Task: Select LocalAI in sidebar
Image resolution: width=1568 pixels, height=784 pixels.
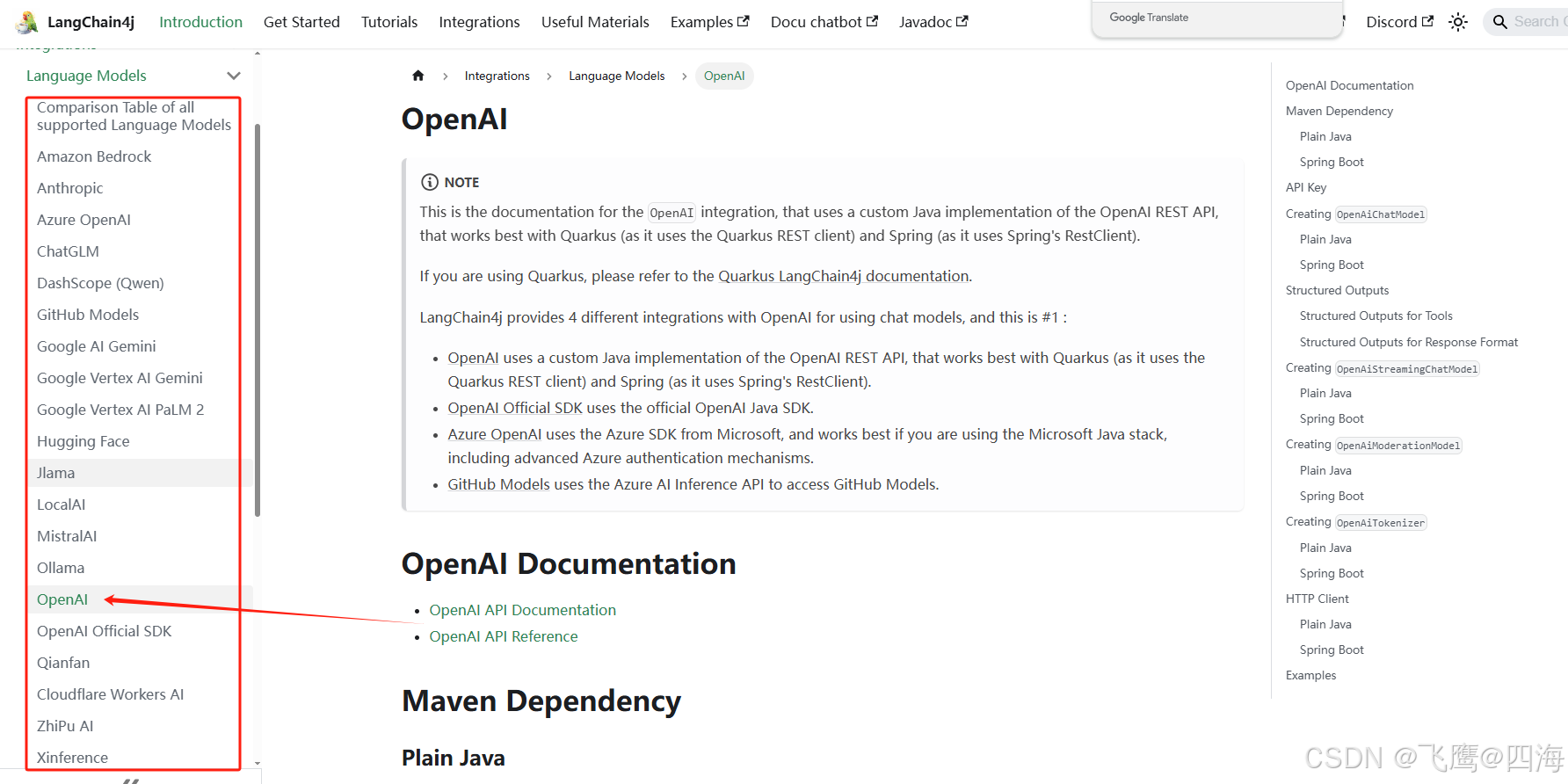Action: [x=62, y=505]
